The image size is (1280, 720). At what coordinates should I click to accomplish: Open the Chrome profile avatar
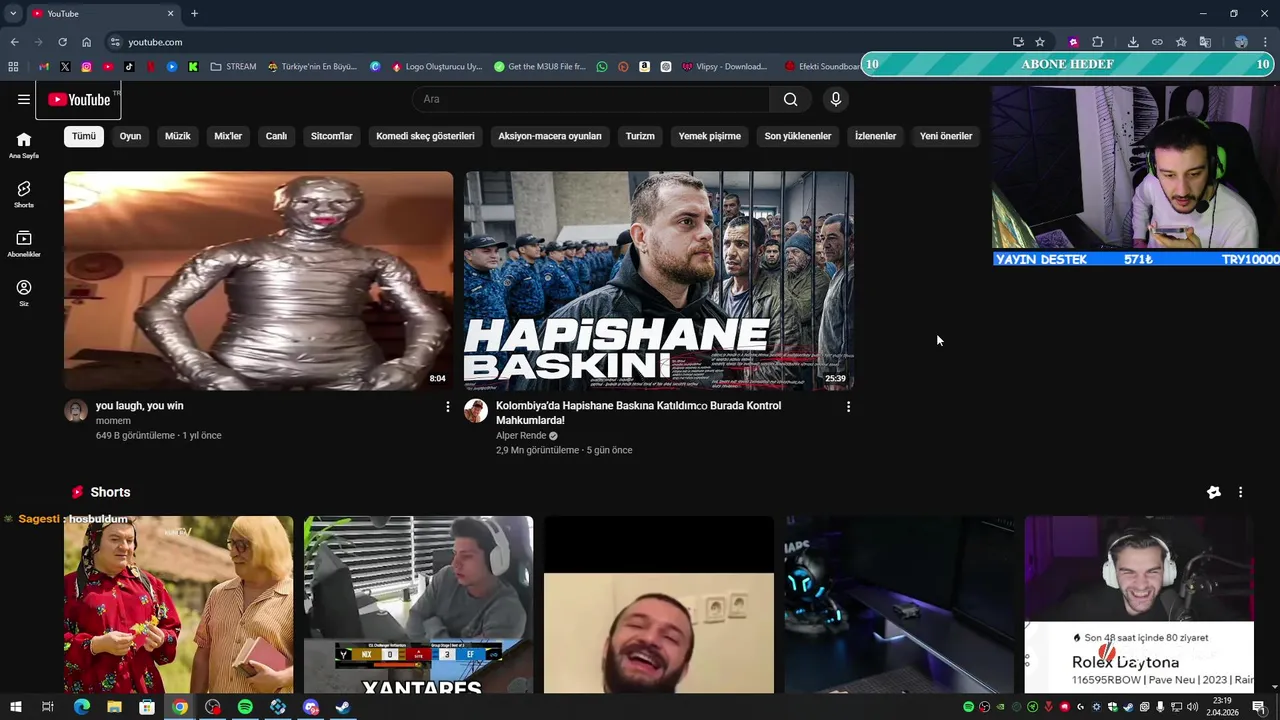[x=1241, y=42]
